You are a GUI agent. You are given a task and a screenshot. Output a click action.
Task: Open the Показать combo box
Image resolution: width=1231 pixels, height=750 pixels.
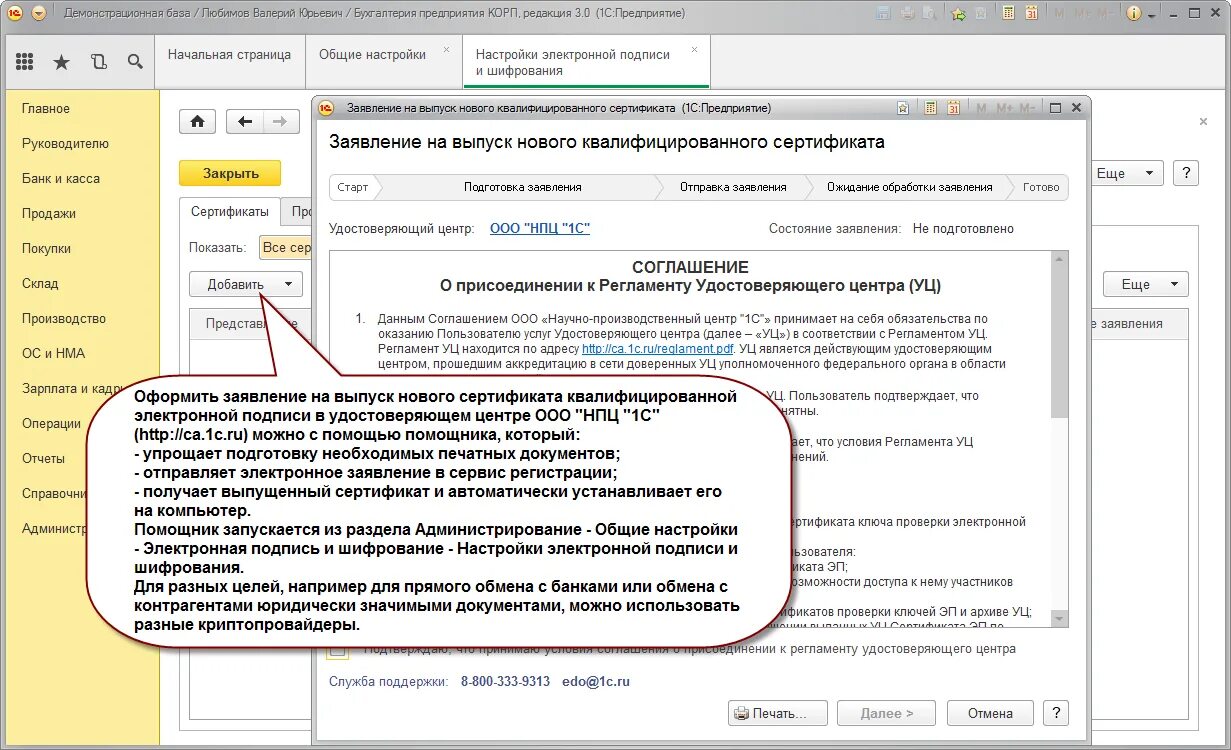pyautogui.click(x=286, y=247)
